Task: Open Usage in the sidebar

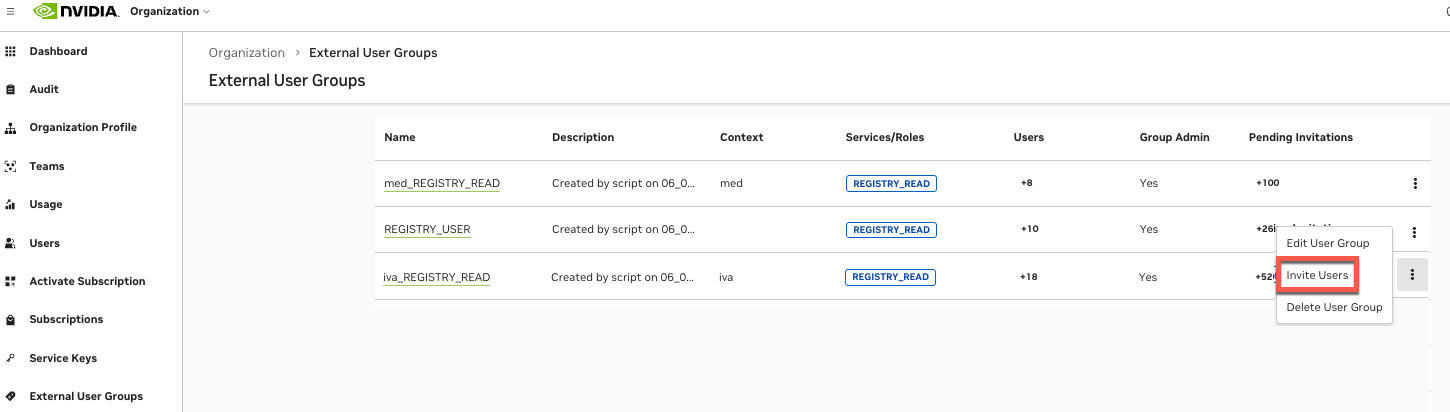Action: point(46,204)
